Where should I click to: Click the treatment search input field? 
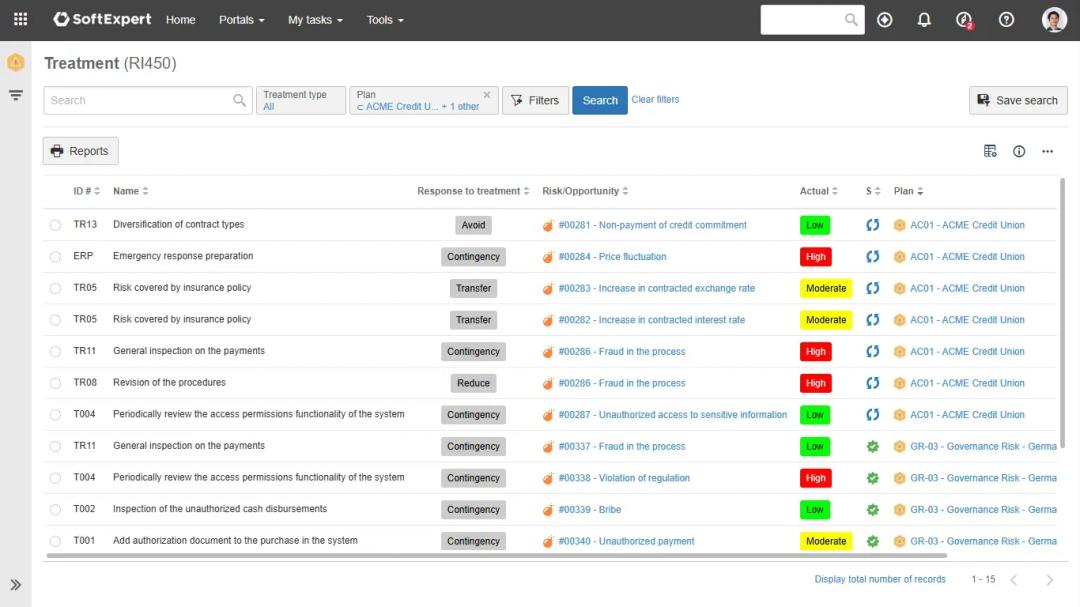tap(138, 100)
